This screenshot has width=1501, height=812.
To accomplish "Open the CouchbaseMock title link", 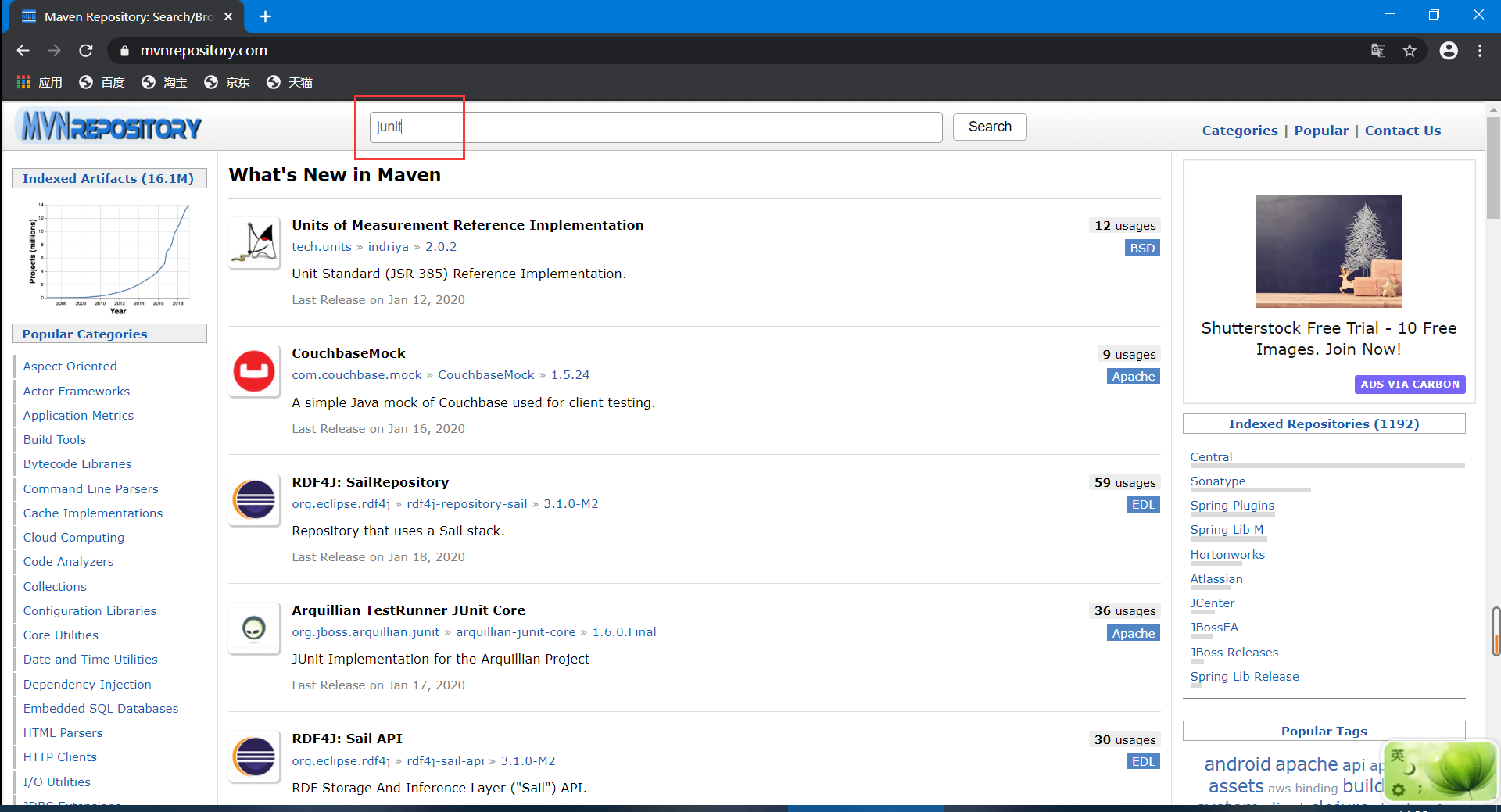I will pyautogui.click(x=349, y=353).
